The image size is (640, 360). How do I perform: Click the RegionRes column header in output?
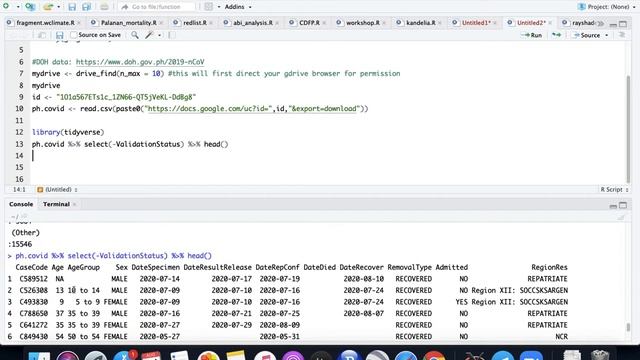point(549,267)
